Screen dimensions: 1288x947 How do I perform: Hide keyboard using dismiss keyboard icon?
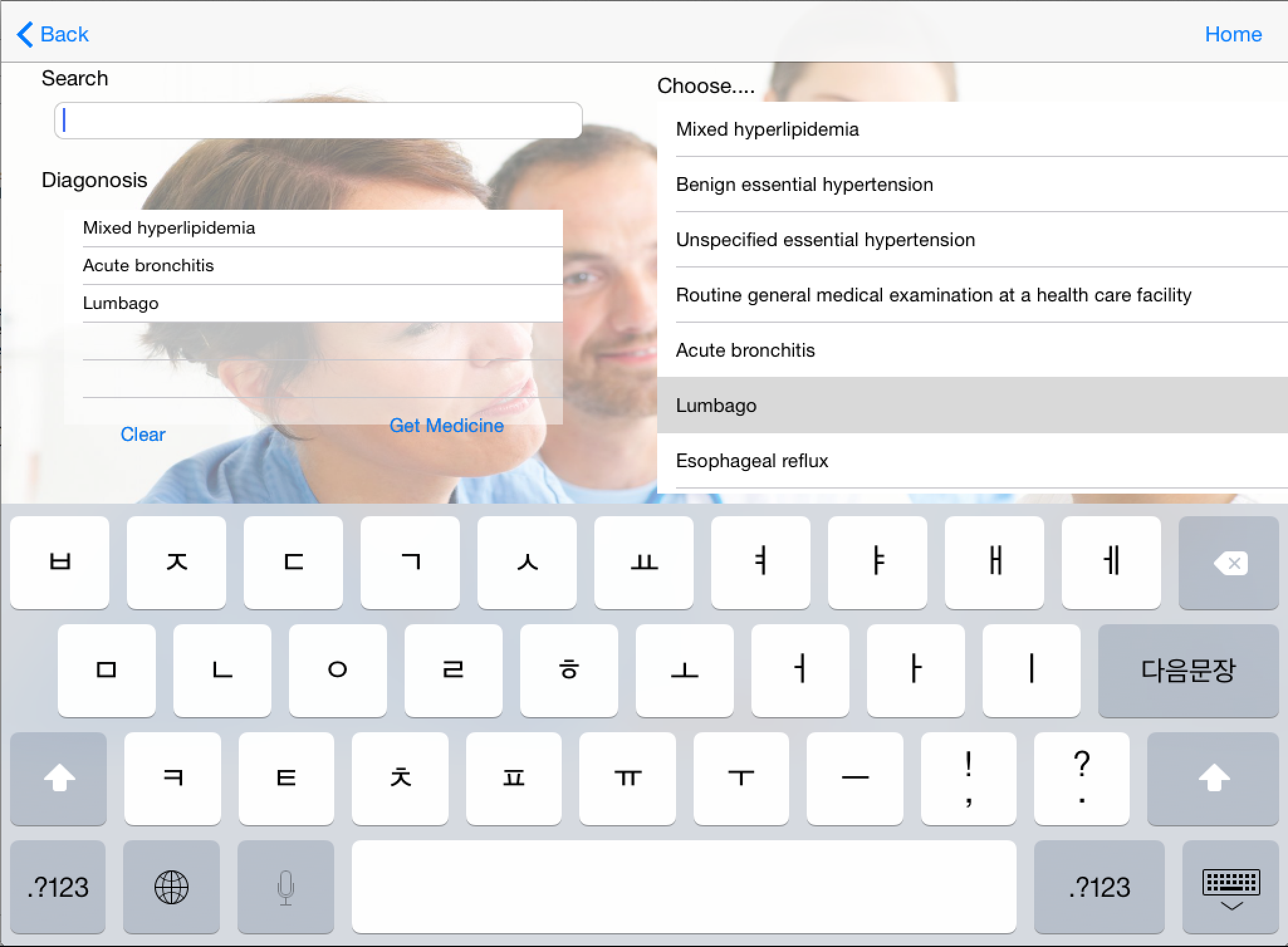pos(1230,887)
